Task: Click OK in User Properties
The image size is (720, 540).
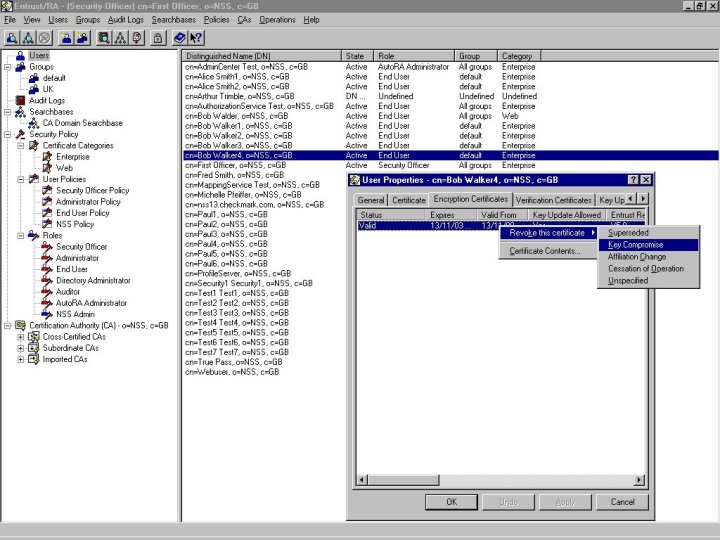Action: click(x=451, y=502)
